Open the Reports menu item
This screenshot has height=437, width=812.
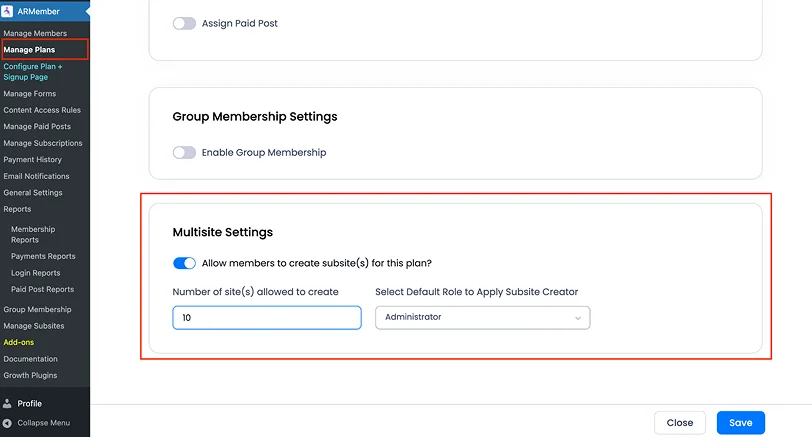tap(17, 209)
